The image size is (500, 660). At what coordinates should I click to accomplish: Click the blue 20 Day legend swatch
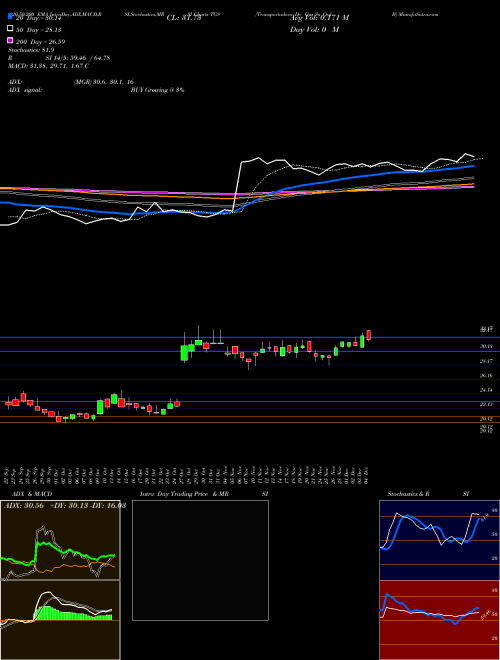coord(11,17)
